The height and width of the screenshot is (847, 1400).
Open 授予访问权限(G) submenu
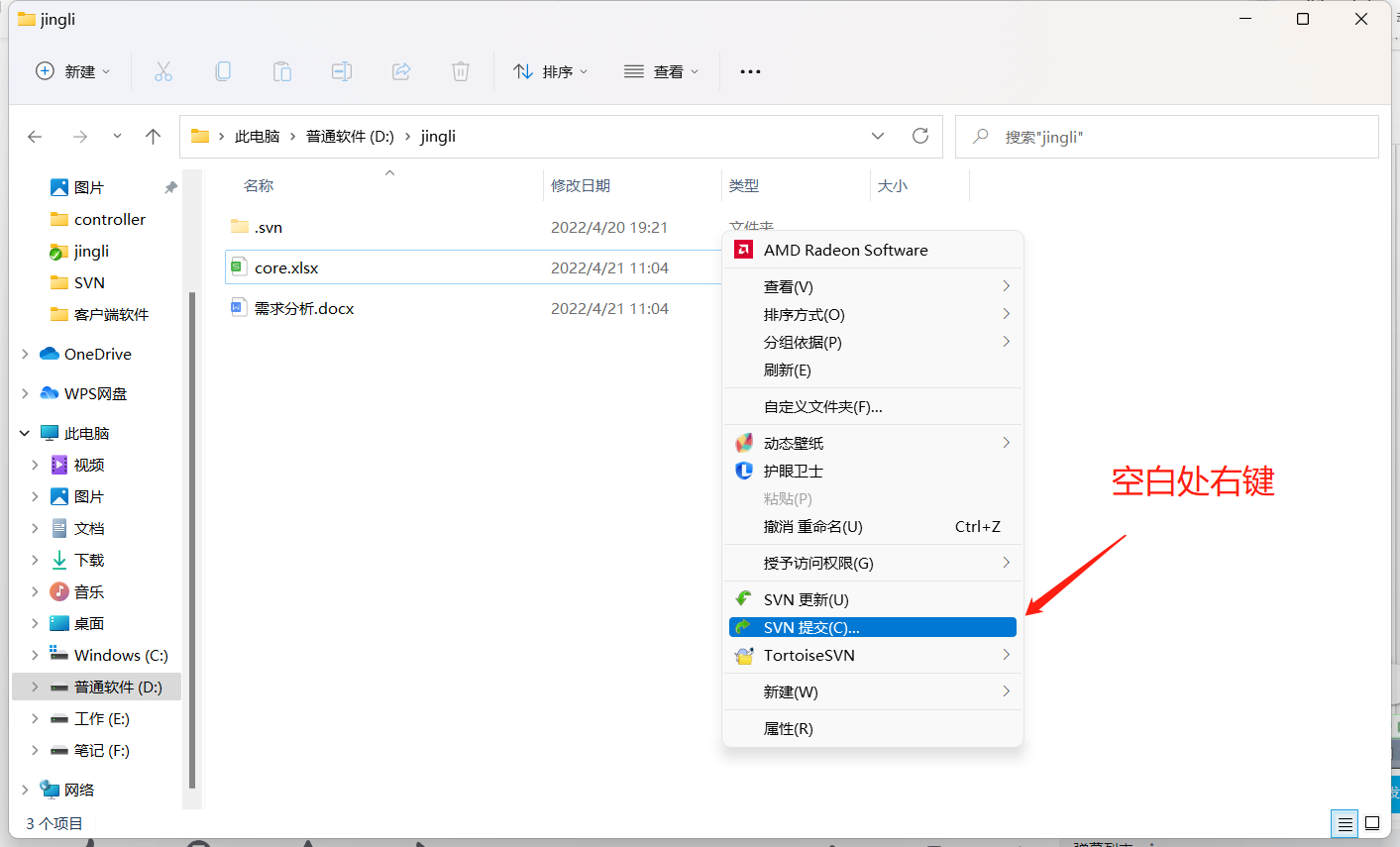pos(873,563)
